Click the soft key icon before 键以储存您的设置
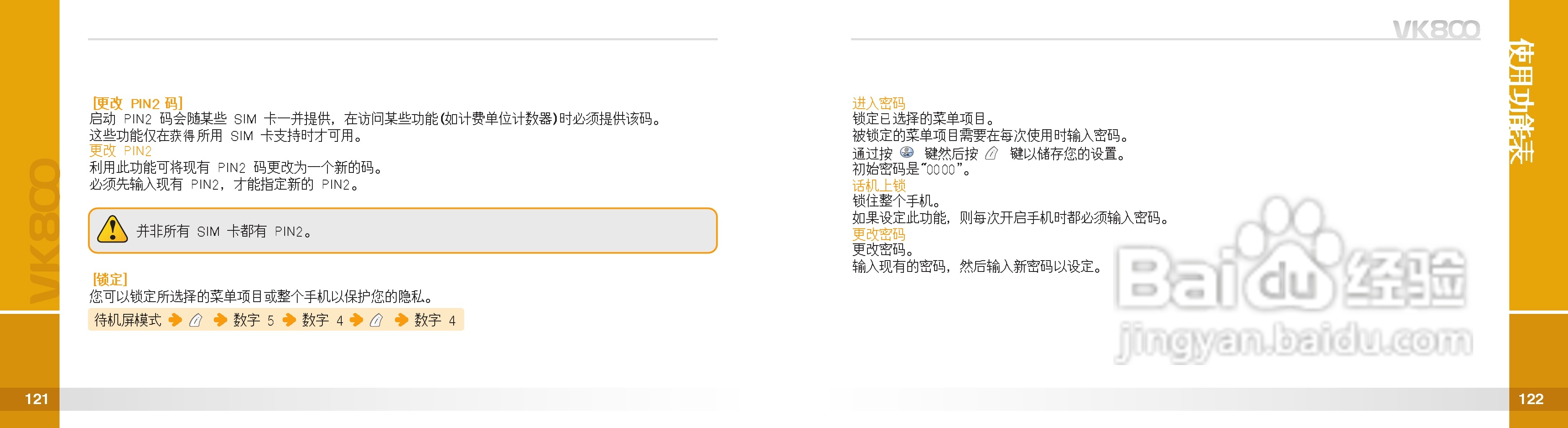 [x=992, y=153]
